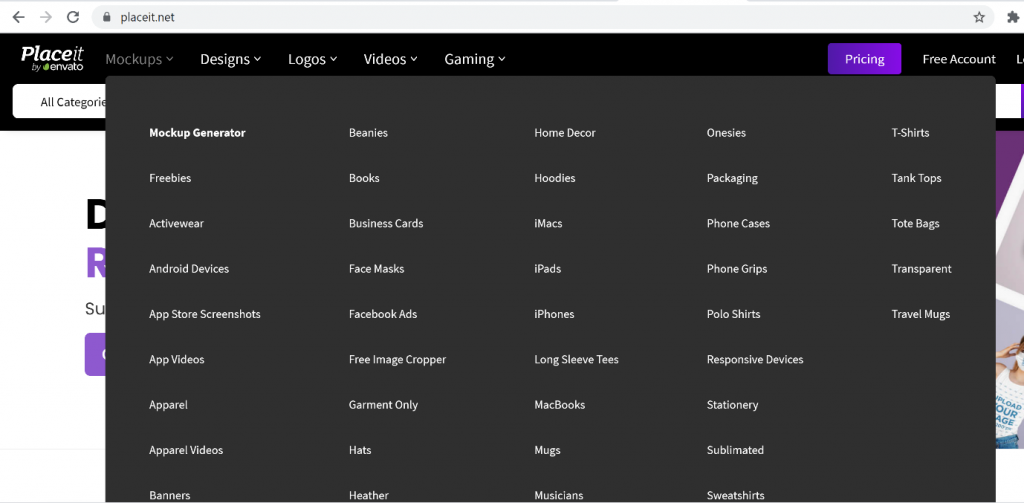Screen dimensions: 1024x503
Task: Open the Logos dropdown menu
Action: click(312, 59)
